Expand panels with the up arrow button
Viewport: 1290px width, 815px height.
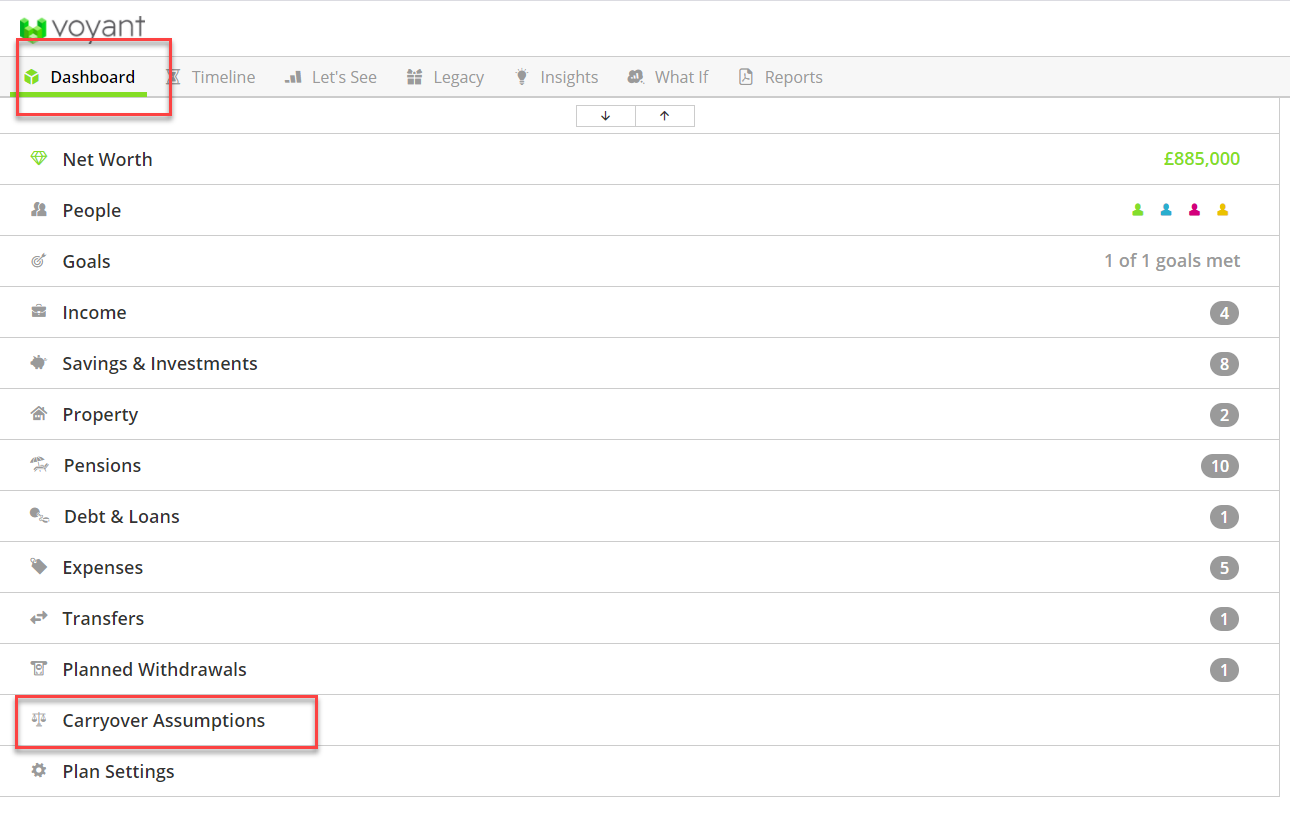[665, 116]
